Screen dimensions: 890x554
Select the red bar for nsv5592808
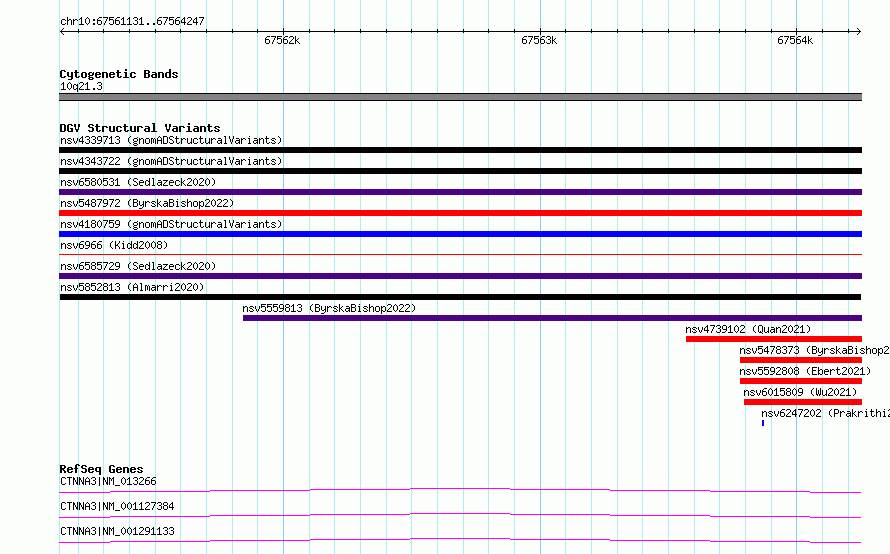point(801,381)
